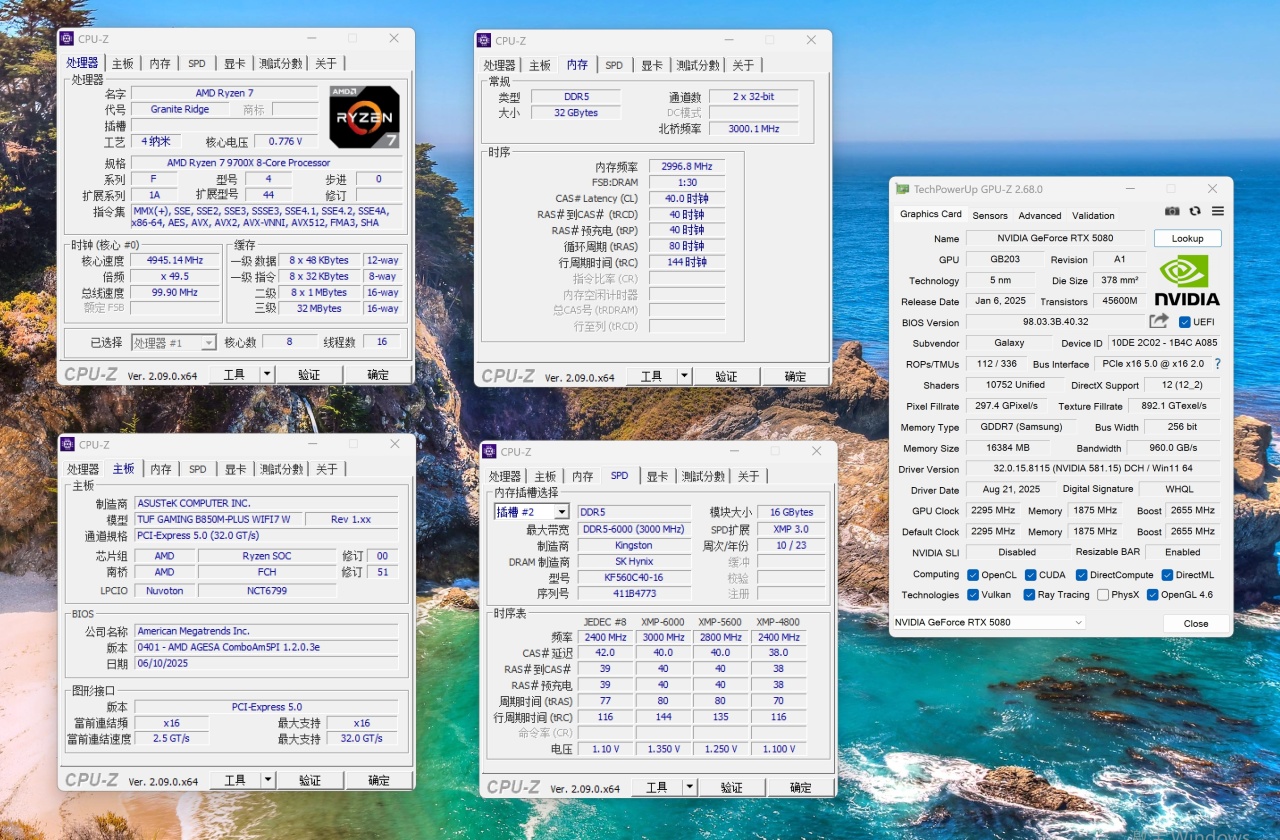The width and height of the screenshot is (1280, 840).
Task: Click the Device ID field in GPU-Z
Action: coord(1164,343)
